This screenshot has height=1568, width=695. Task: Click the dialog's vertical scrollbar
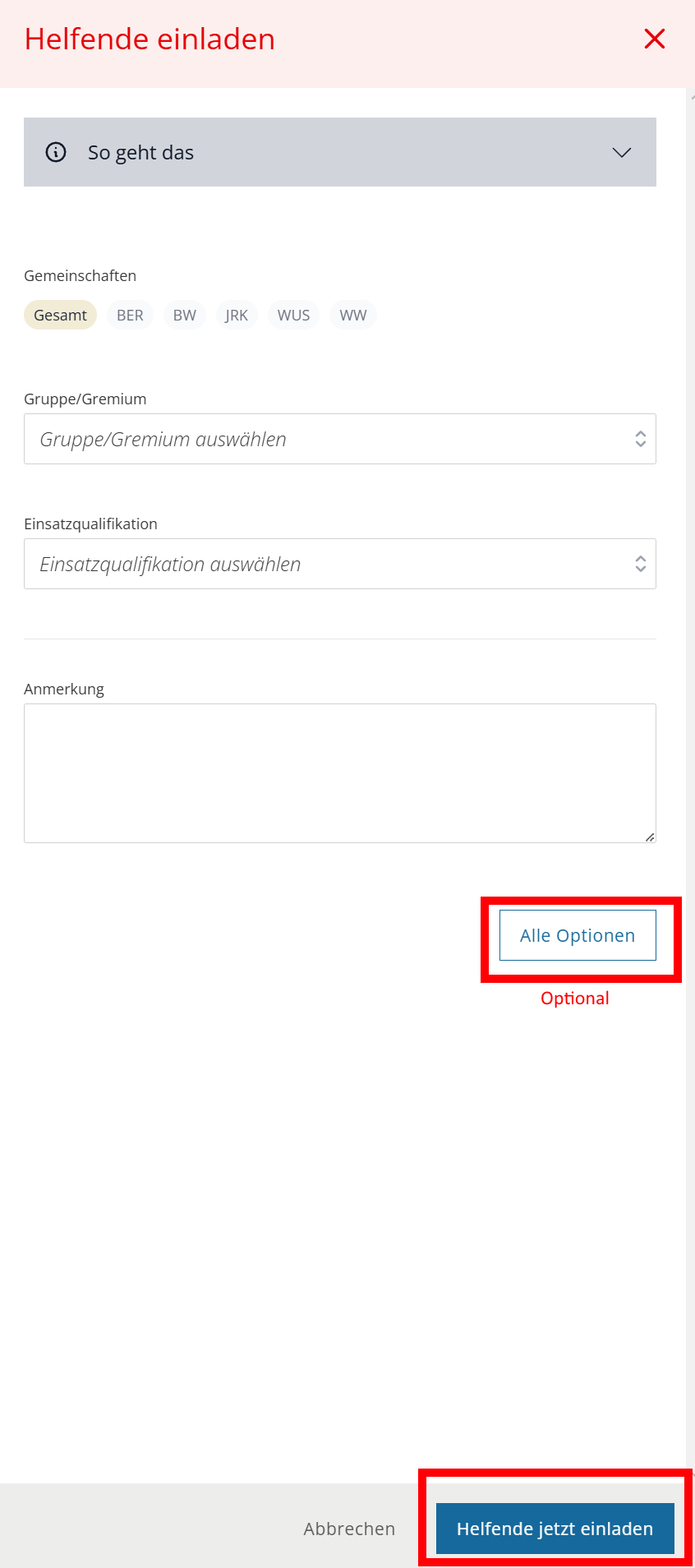[690, 740]
